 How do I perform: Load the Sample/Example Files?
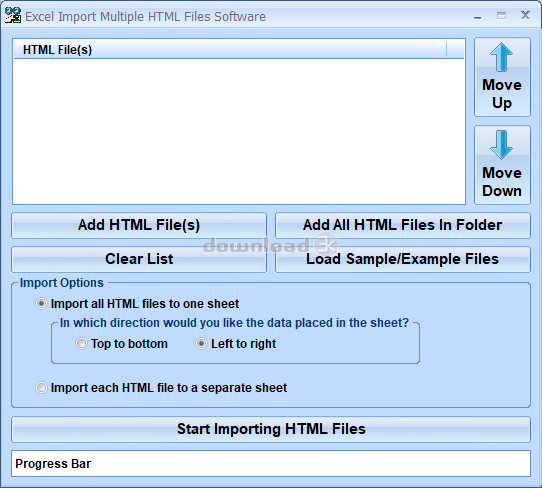click(403, 259)
